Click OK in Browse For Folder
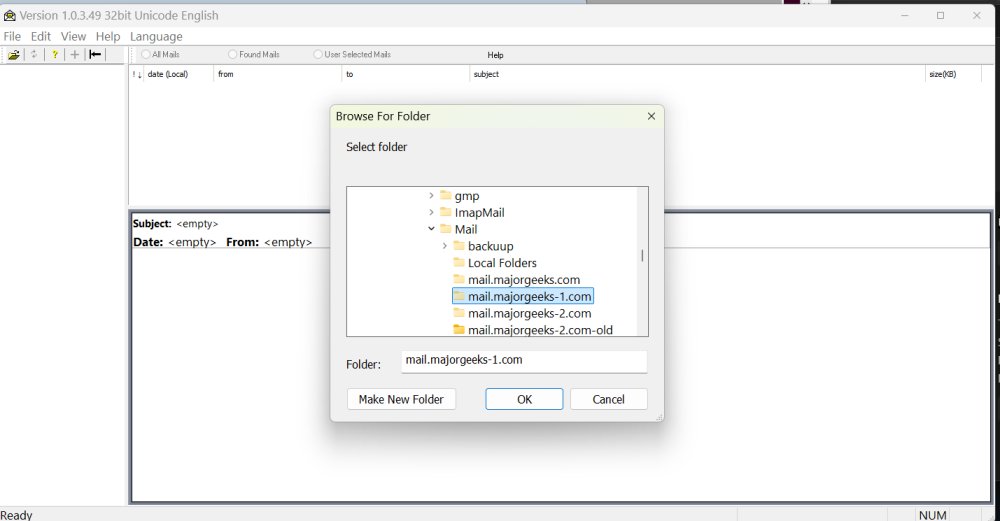 pyautogui.click(x=524, y=399)
